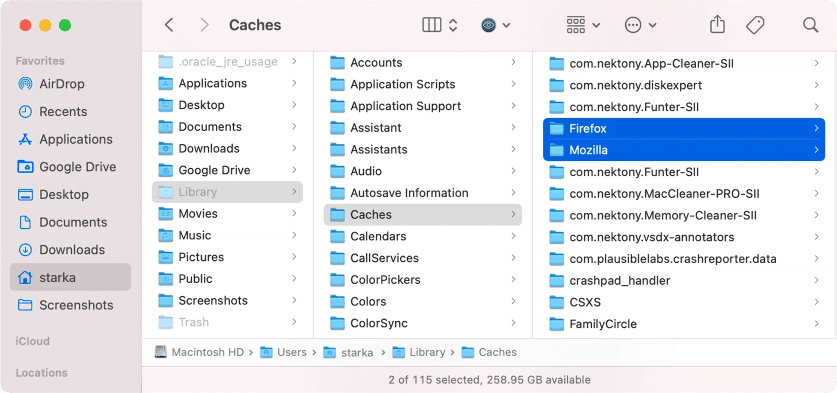
Task: Select the Colors folder
Action: click(423, 301)
